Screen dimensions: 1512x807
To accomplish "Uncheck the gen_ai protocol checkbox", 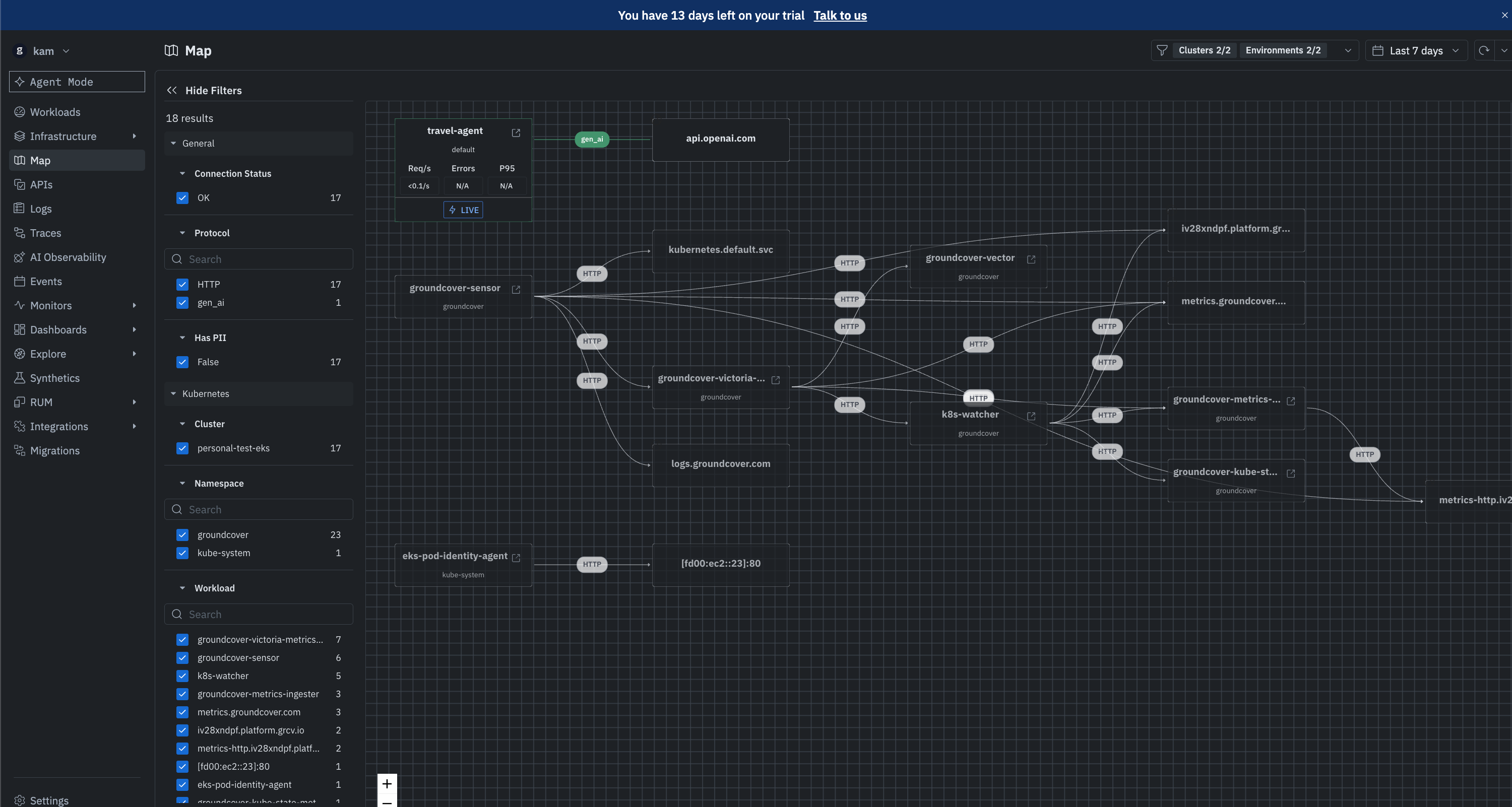I will 182,303.
